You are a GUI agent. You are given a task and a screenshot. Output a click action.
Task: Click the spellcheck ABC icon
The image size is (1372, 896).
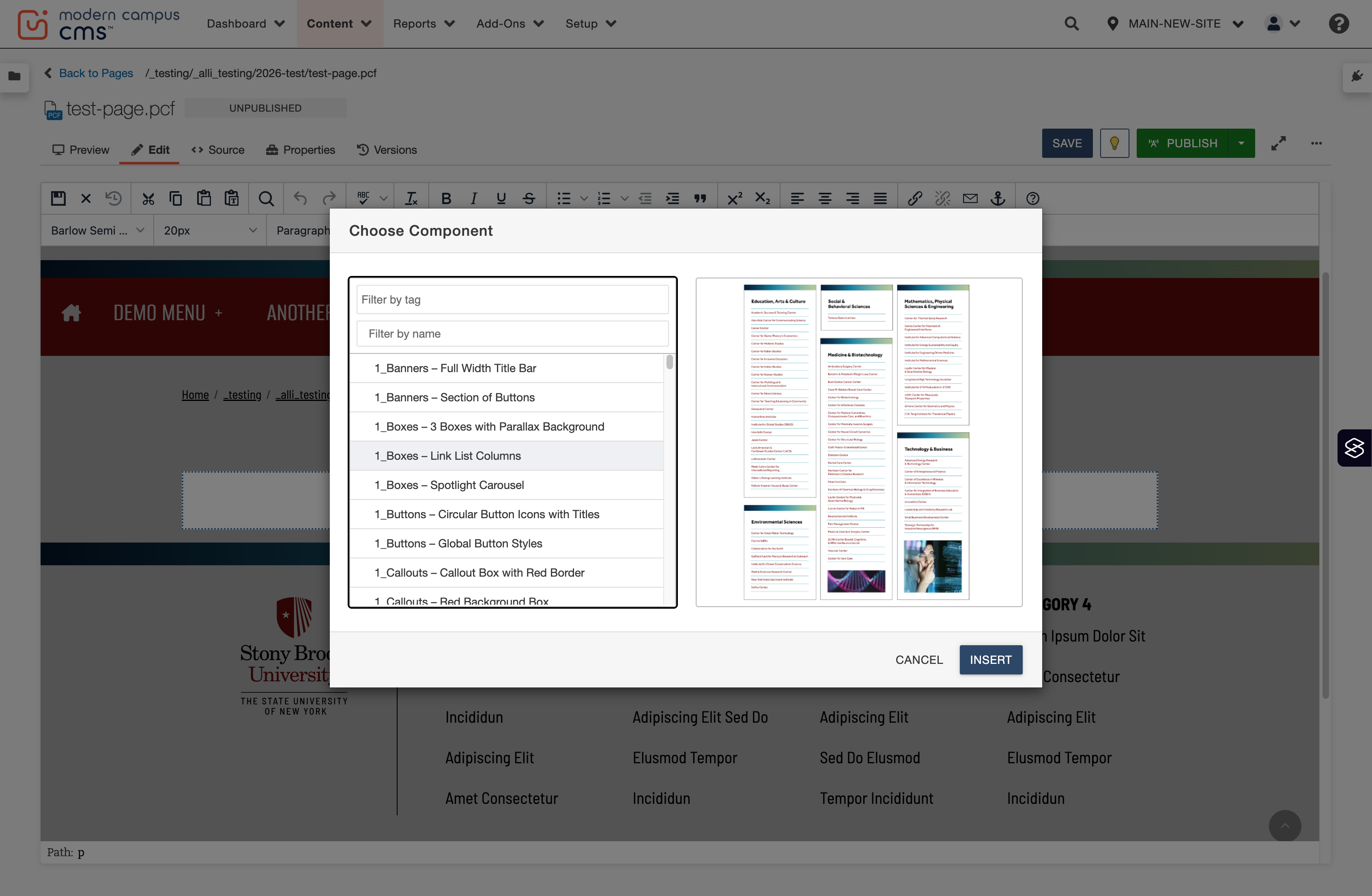tap(363, 198)
